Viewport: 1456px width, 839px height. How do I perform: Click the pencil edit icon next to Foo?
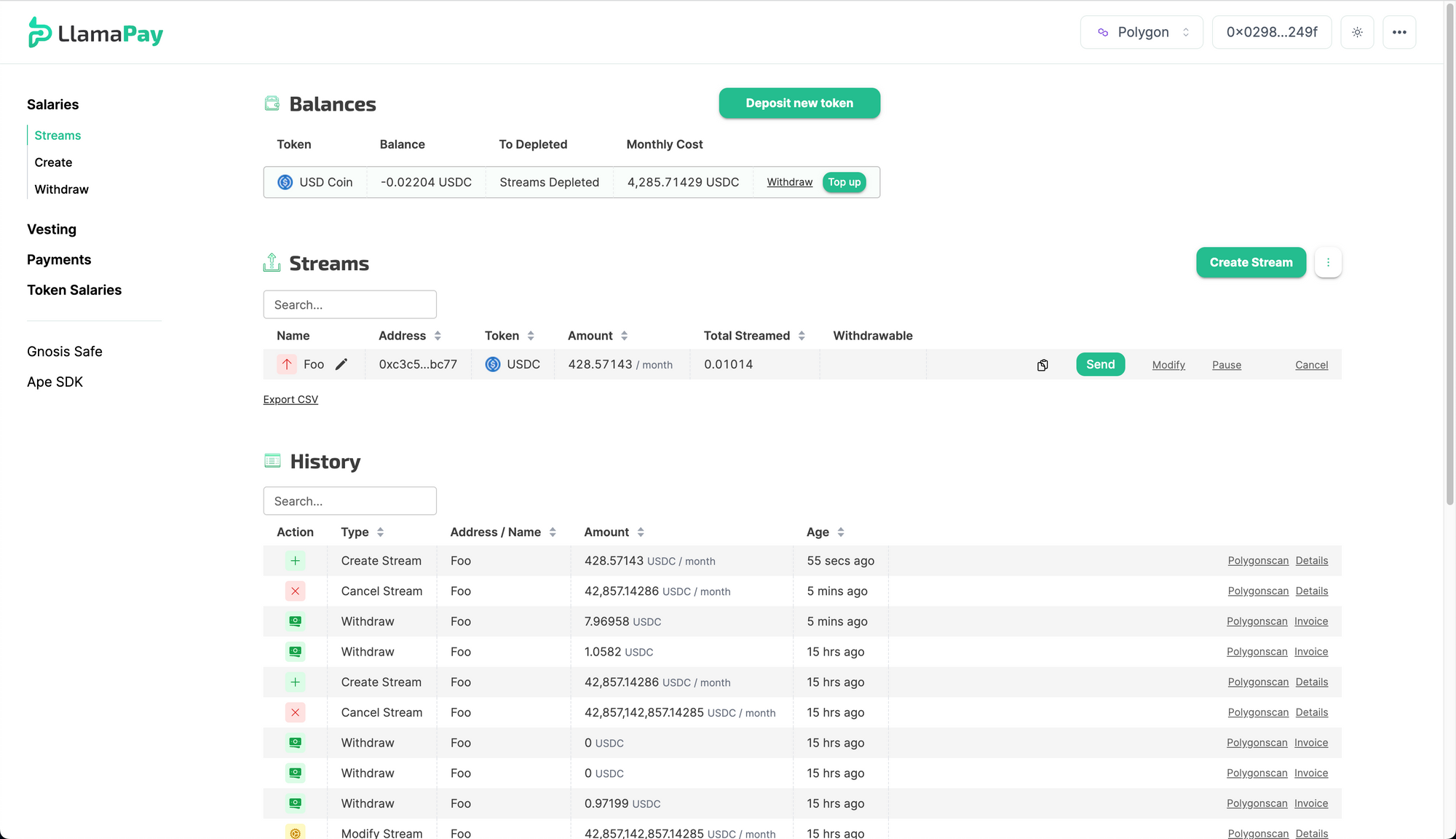tap(341, 364)
